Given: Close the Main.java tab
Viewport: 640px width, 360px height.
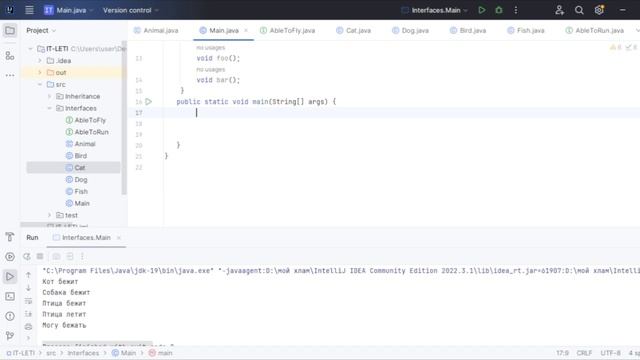Looking at the screenshot, I should point(246,31).
